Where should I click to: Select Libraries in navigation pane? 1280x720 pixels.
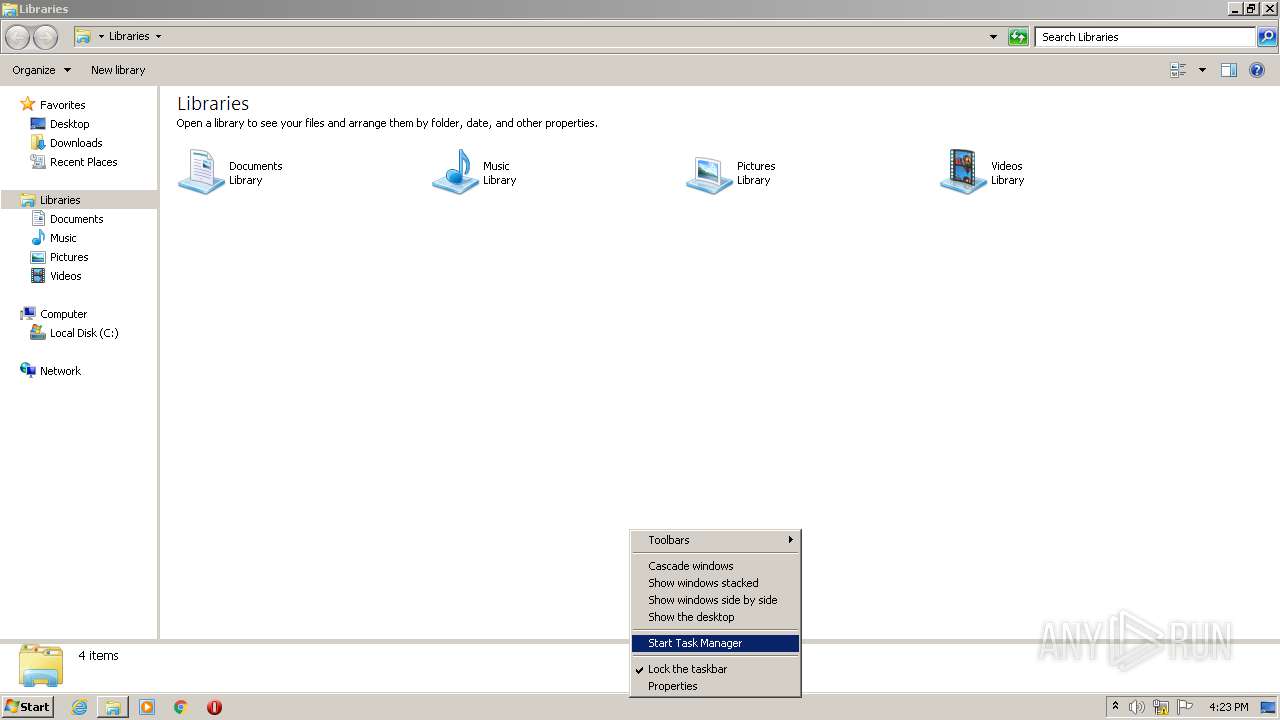point(60,200)
